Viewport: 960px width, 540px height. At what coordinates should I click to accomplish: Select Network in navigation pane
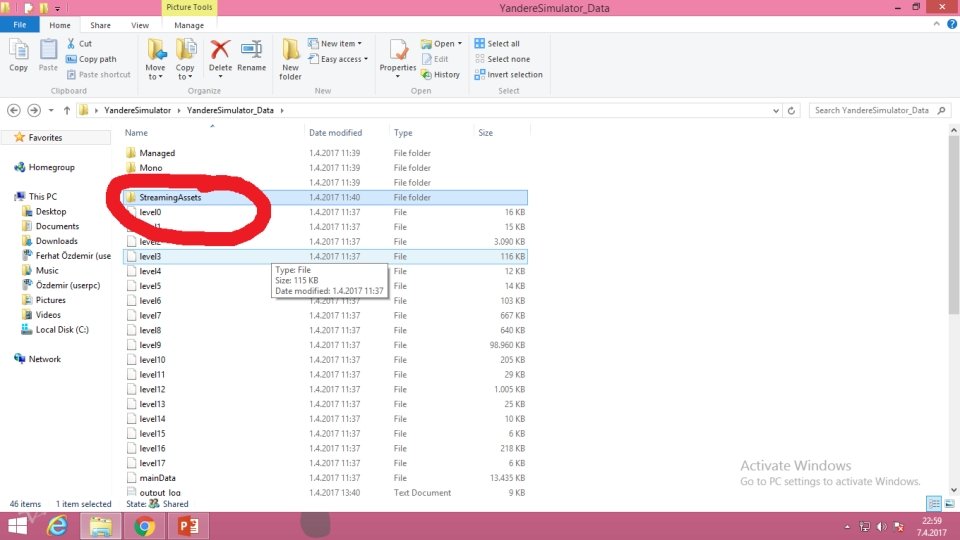click(x=38, y=359)
